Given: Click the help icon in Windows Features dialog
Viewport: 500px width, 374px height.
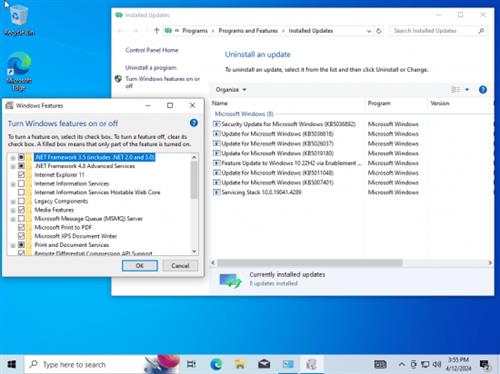Looking at the screenshot, I should [x=194, y=123].
